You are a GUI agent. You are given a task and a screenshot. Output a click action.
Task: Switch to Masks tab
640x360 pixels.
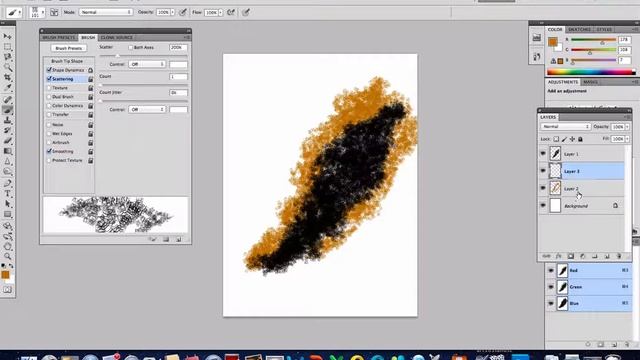tap(590, 82)
